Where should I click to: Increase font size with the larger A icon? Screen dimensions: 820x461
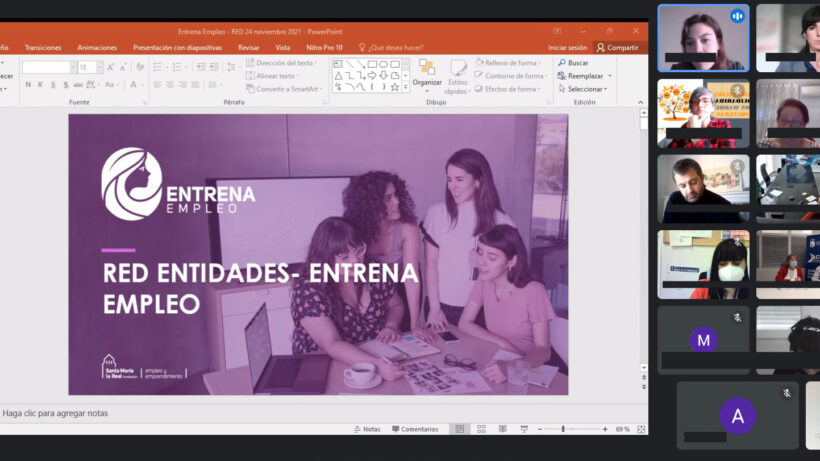coord(110,67)
